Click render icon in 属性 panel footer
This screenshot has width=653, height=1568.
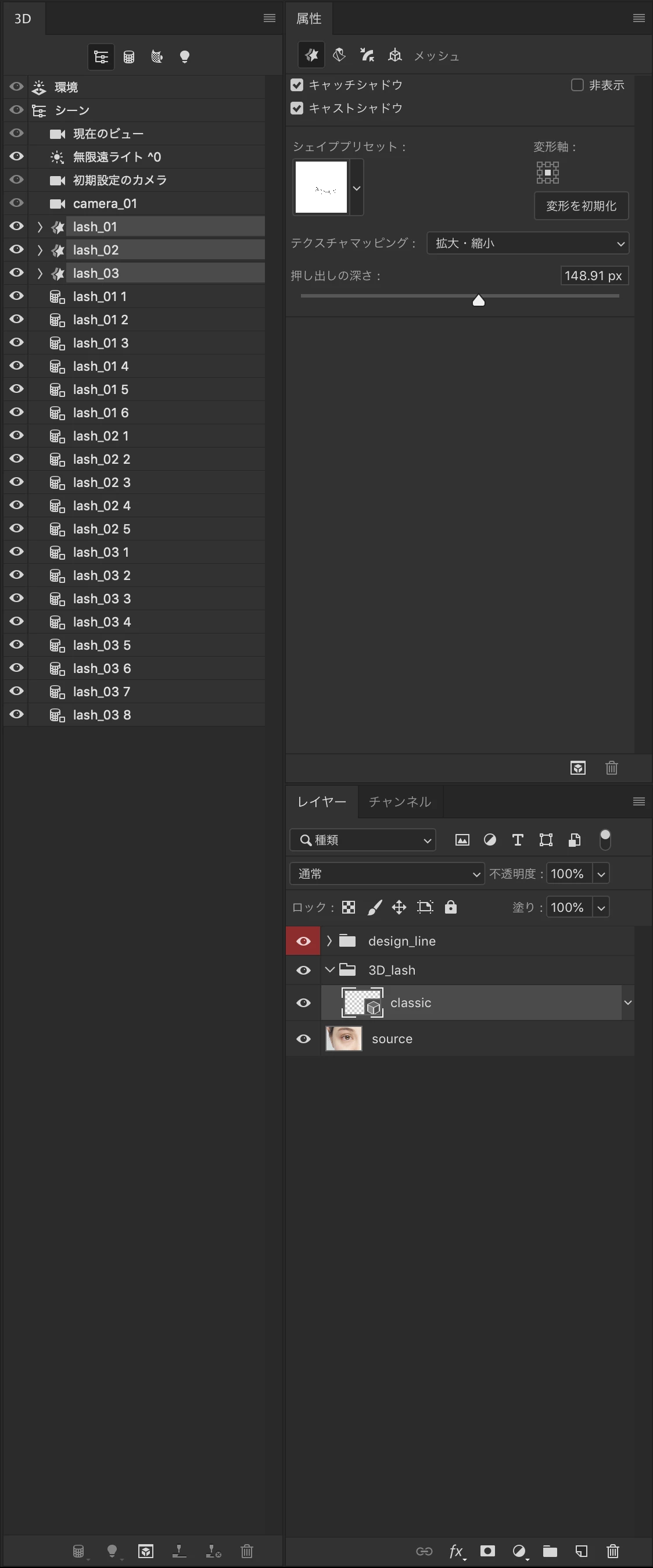[578, 768]
